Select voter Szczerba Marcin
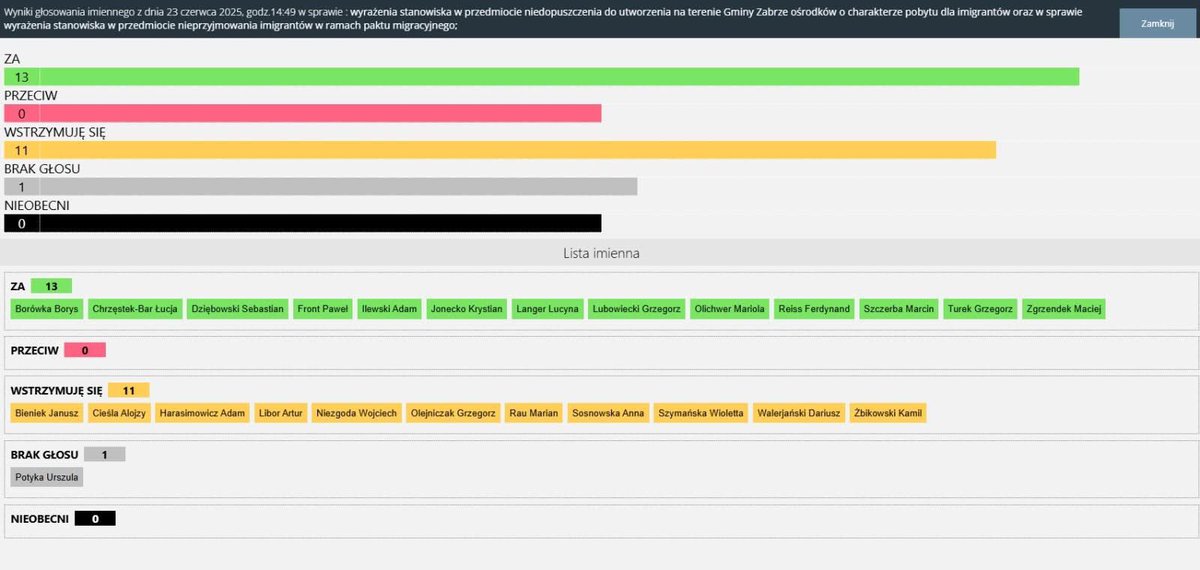Viewport: 1200px width, 570px height. pyautogui.click(x=899, y=309)
